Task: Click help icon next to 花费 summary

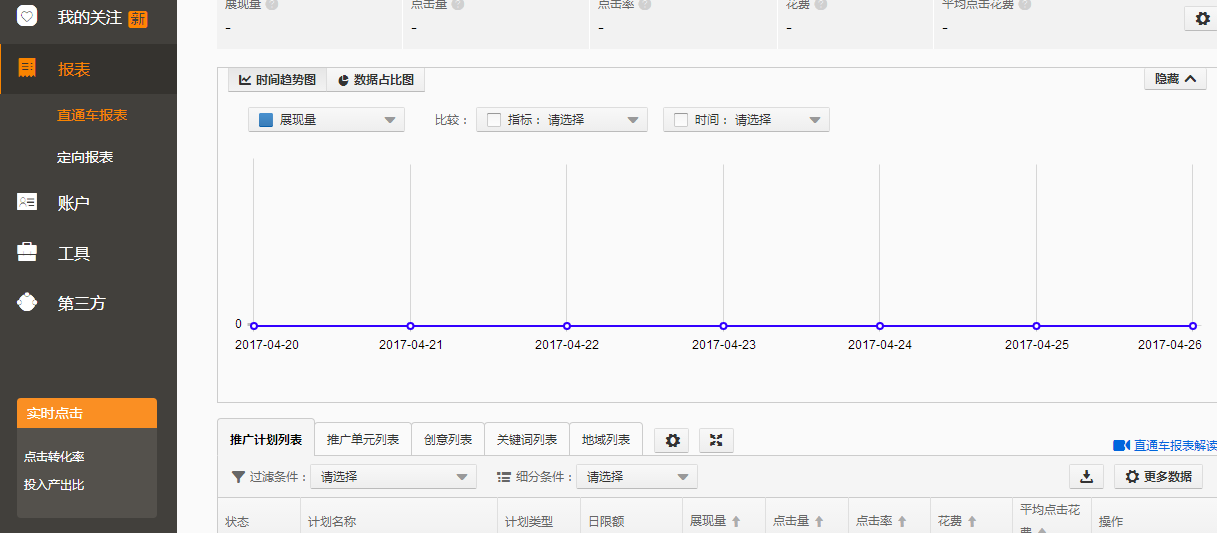Action: pos(821,4)
